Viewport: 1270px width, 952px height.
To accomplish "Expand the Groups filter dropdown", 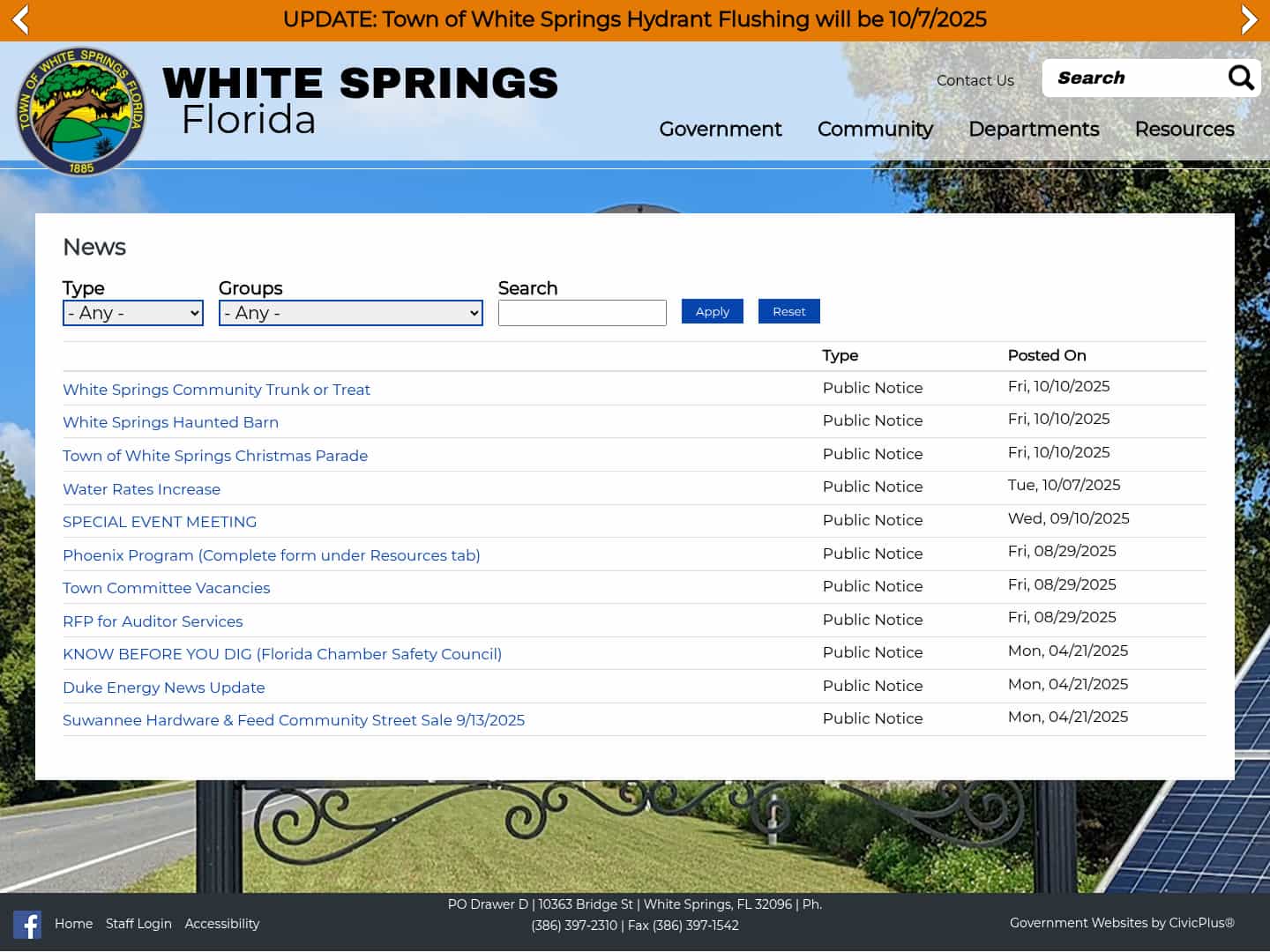I will pyautogui.click(x=350, y=313).
